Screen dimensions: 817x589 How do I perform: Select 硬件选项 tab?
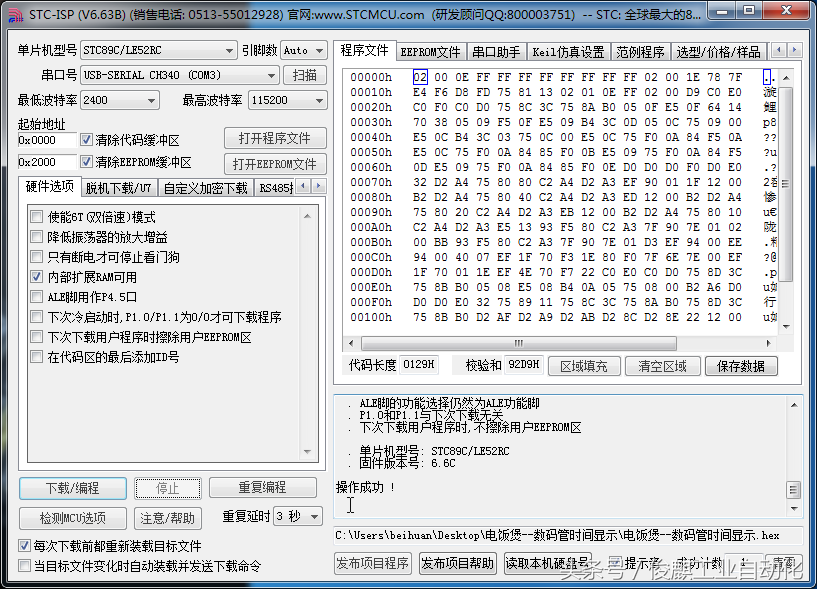[49, 186]
